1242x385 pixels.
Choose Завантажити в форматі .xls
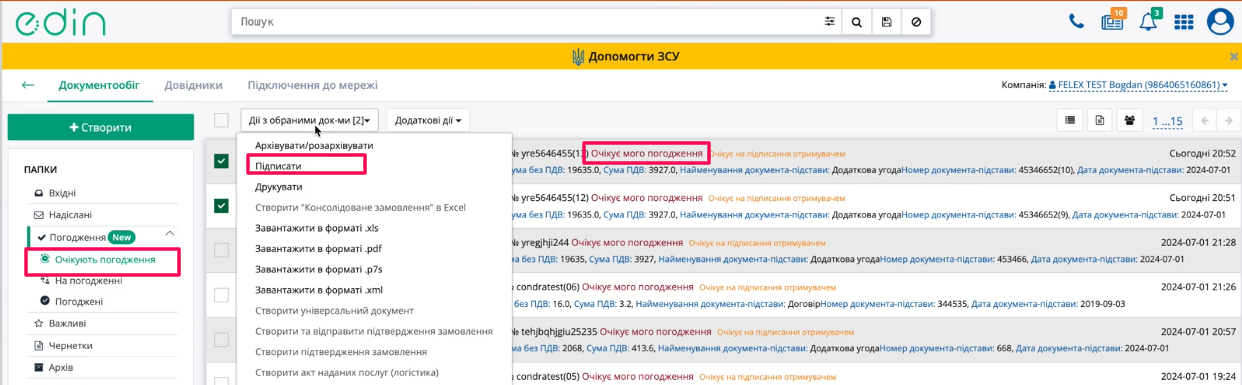[x=317, y=228]
